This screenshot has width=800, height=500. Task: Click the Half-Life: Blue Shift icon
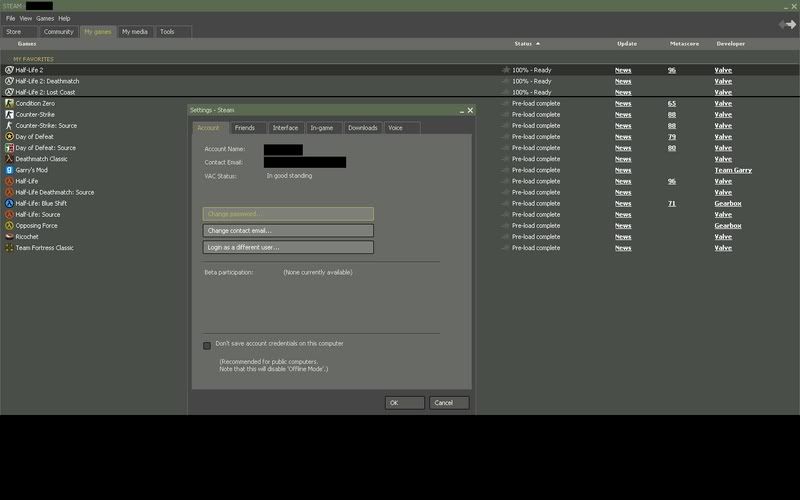coord(9,204)
